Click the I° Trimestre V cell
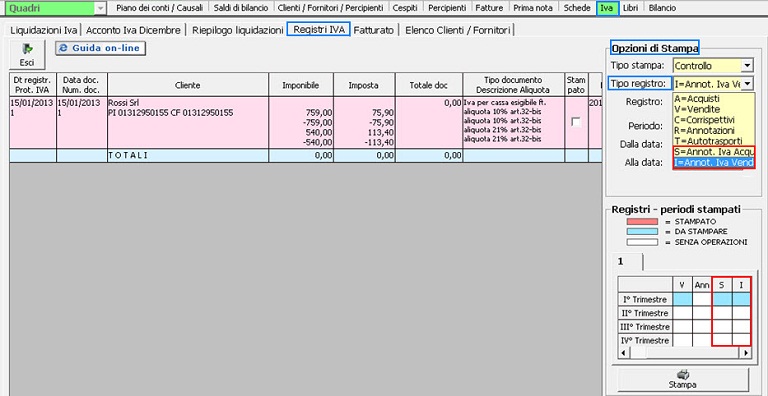This screenshot has height=396, width=768. 682,299
